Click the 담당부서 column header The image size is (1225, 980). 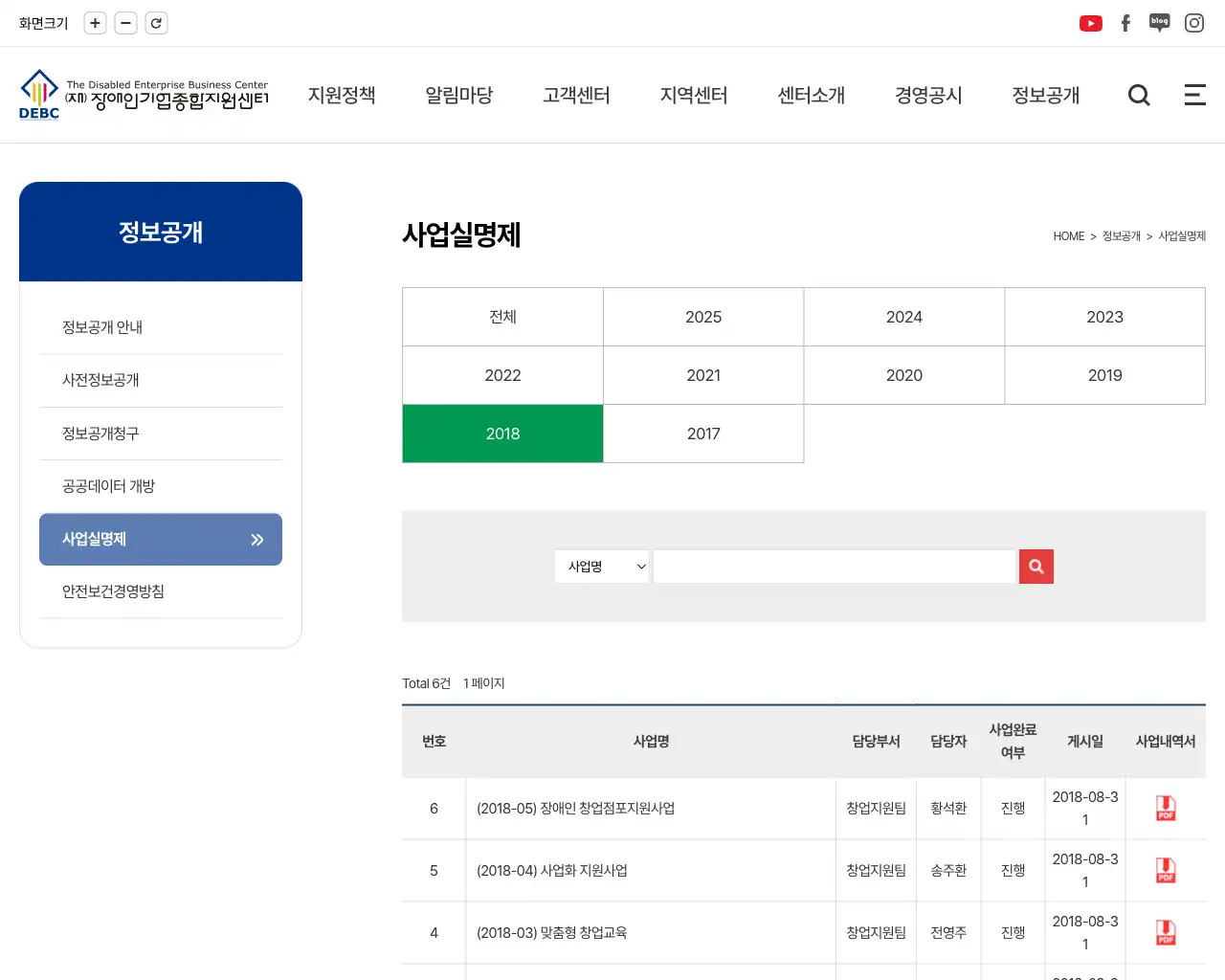point(876,742)
